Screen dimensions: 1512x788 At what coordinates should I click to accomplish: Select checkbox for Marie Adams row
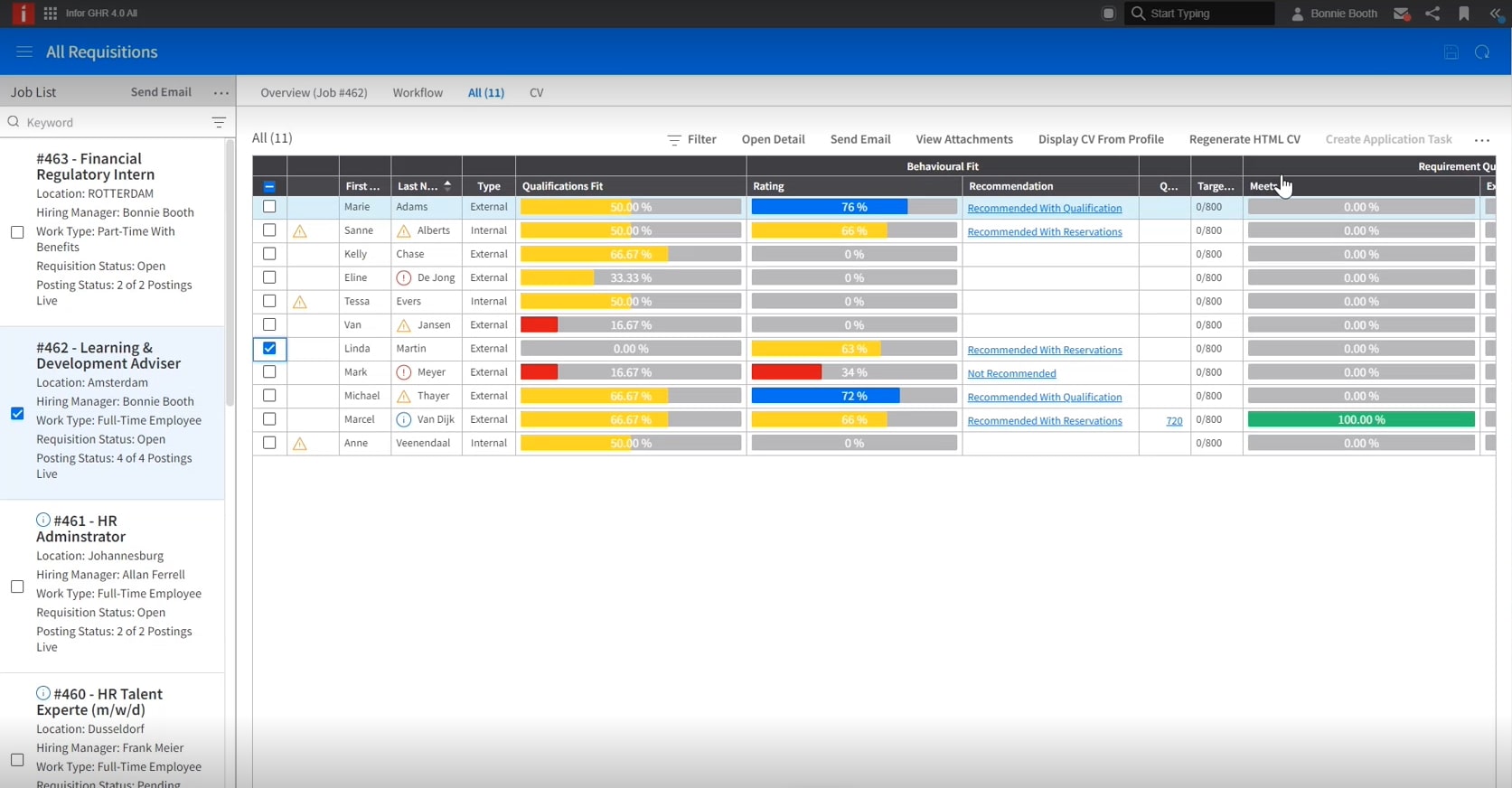click(x=269, y=207)
